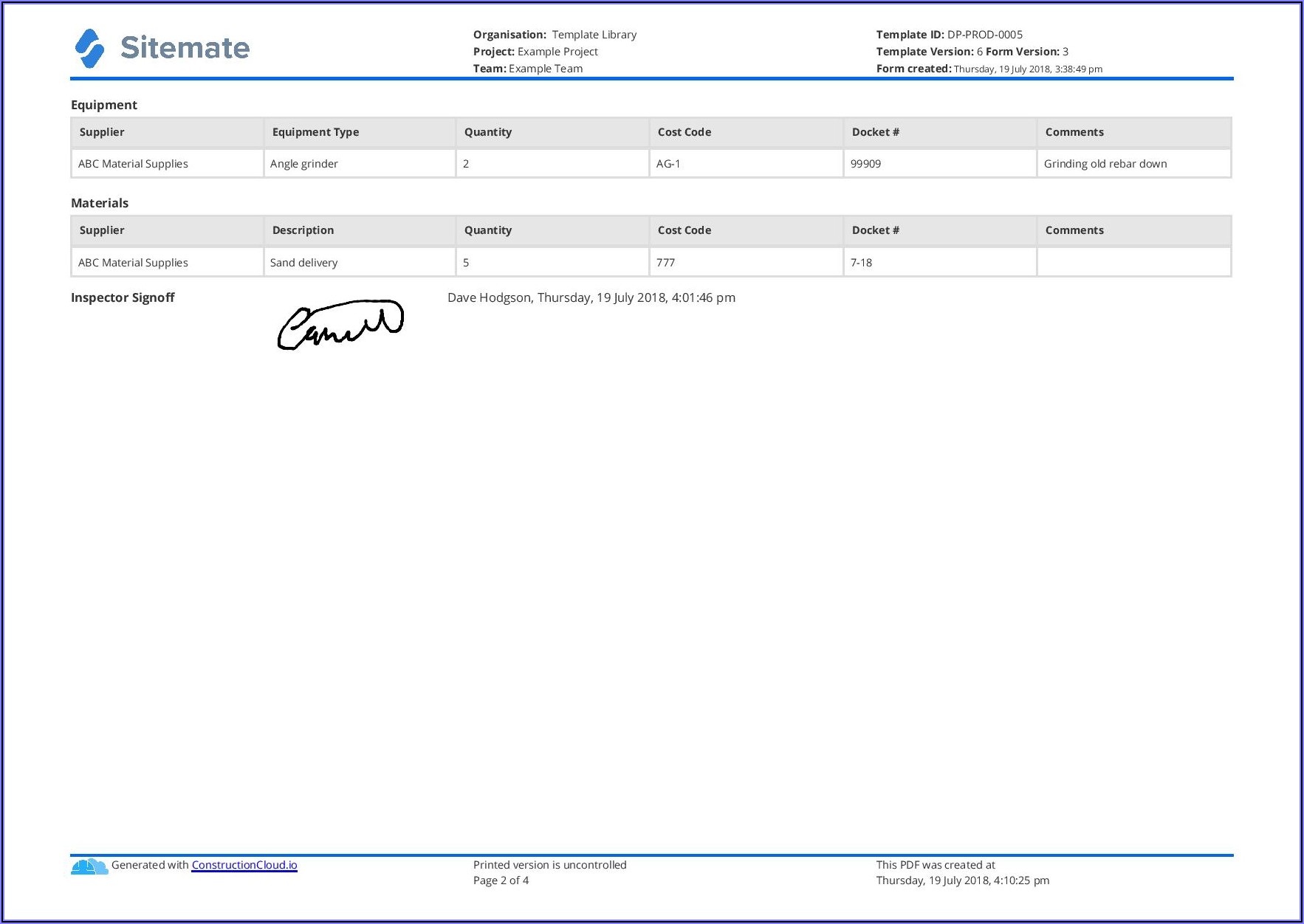The width and height of the screenshot is (1304, 924).
Task: Click the inspector's handwritten signature
Action: [340, 324]
